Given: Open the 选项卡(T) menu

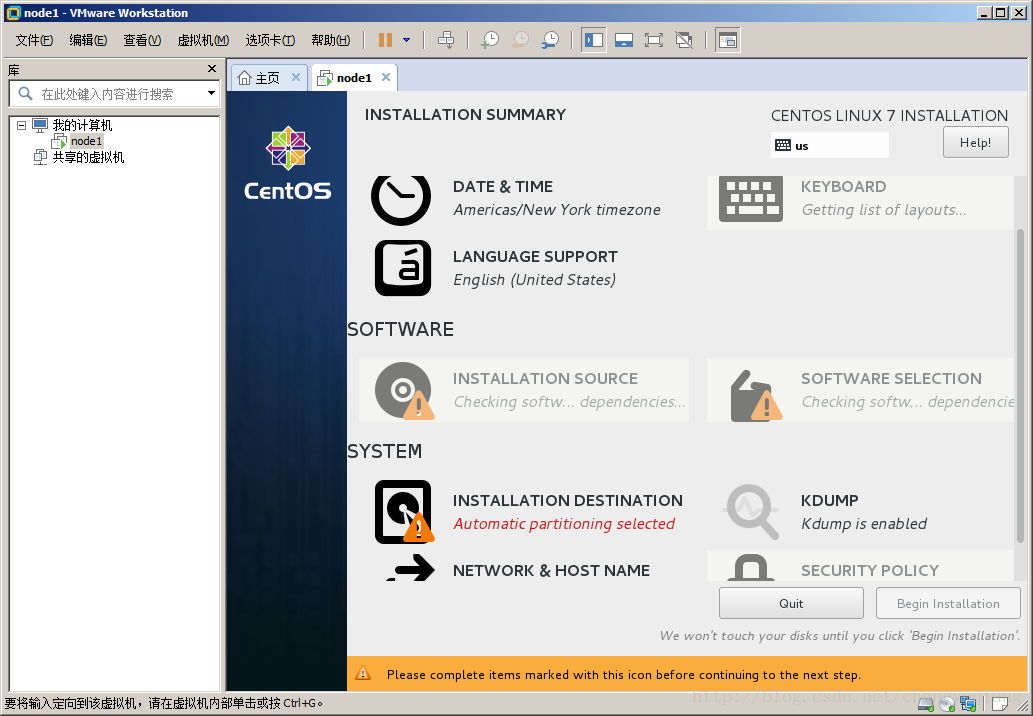Looking at the screenshot, I should point(270,40).
